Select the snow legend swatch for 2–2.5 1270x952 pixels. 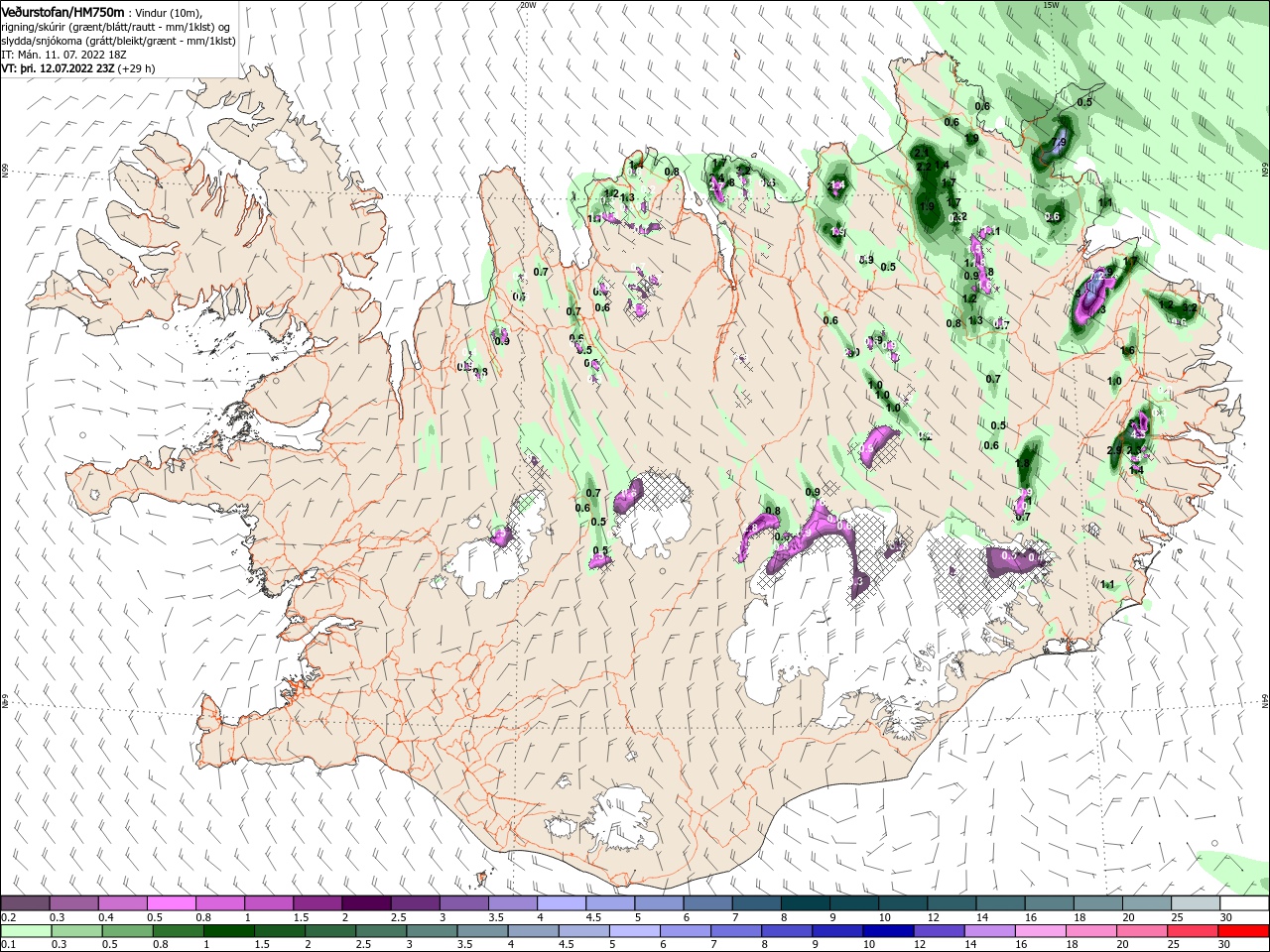366,903
